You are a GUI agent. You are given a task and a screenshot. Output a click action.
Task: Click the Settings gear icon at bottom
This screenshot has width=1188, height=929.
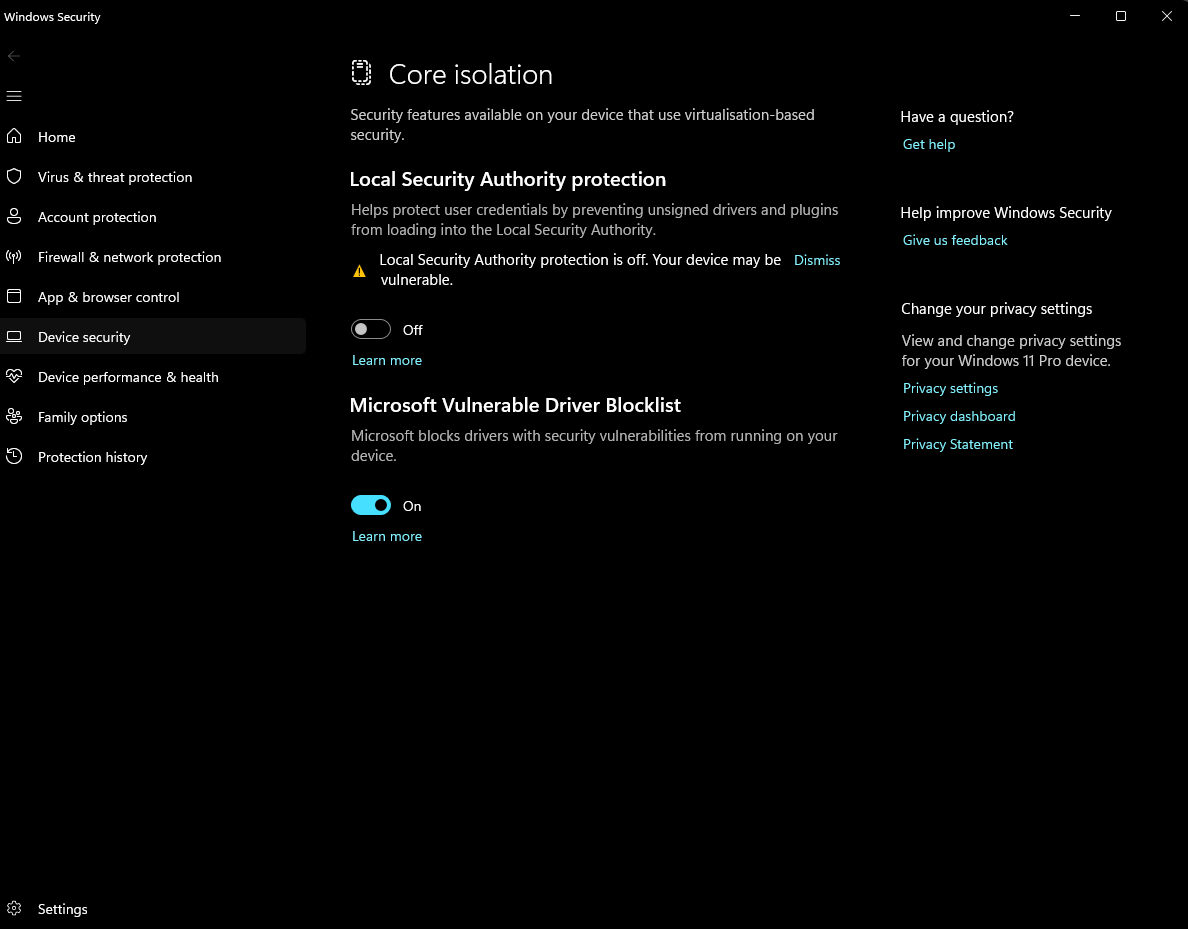click(14, 909)
